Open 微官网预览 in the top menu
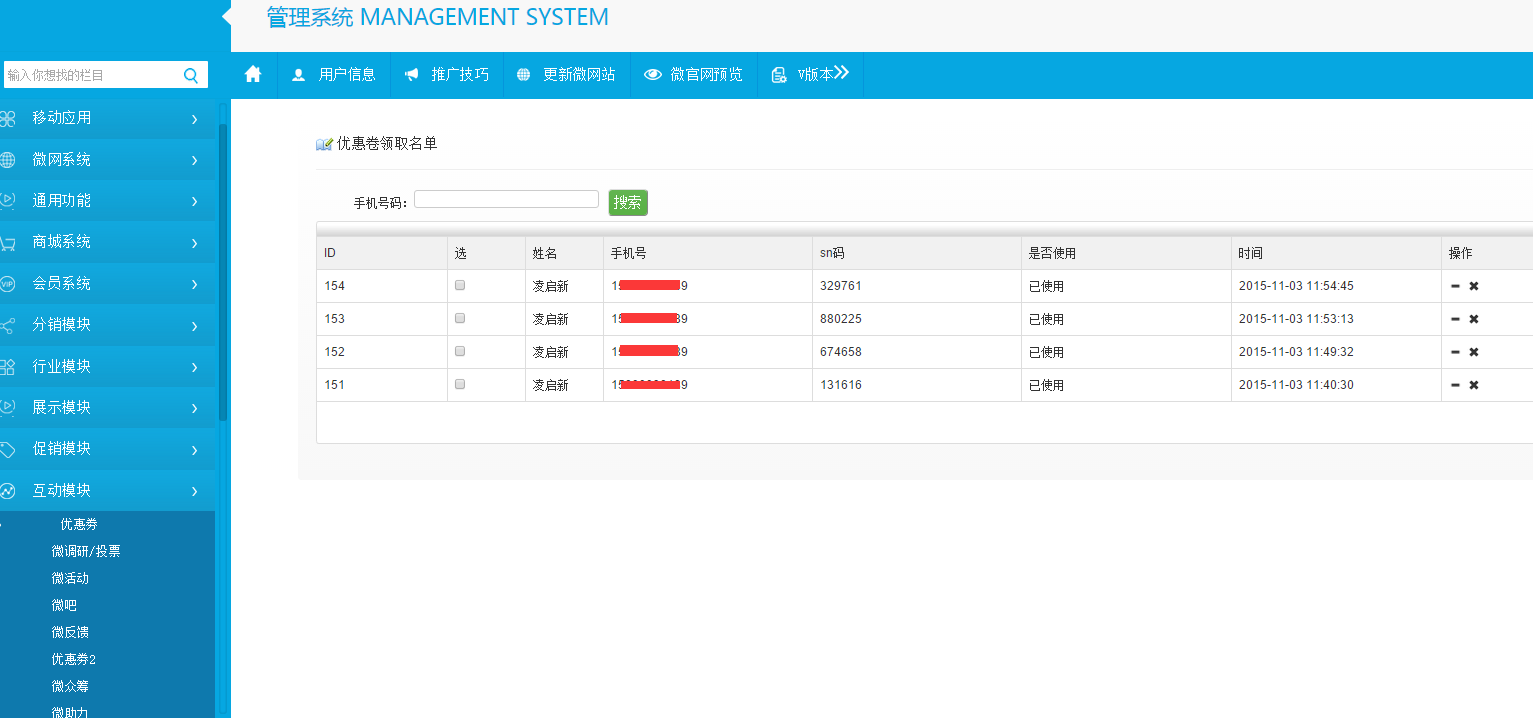The height and width of the screenshot is (718, 1533). click(x=694, y=75)
